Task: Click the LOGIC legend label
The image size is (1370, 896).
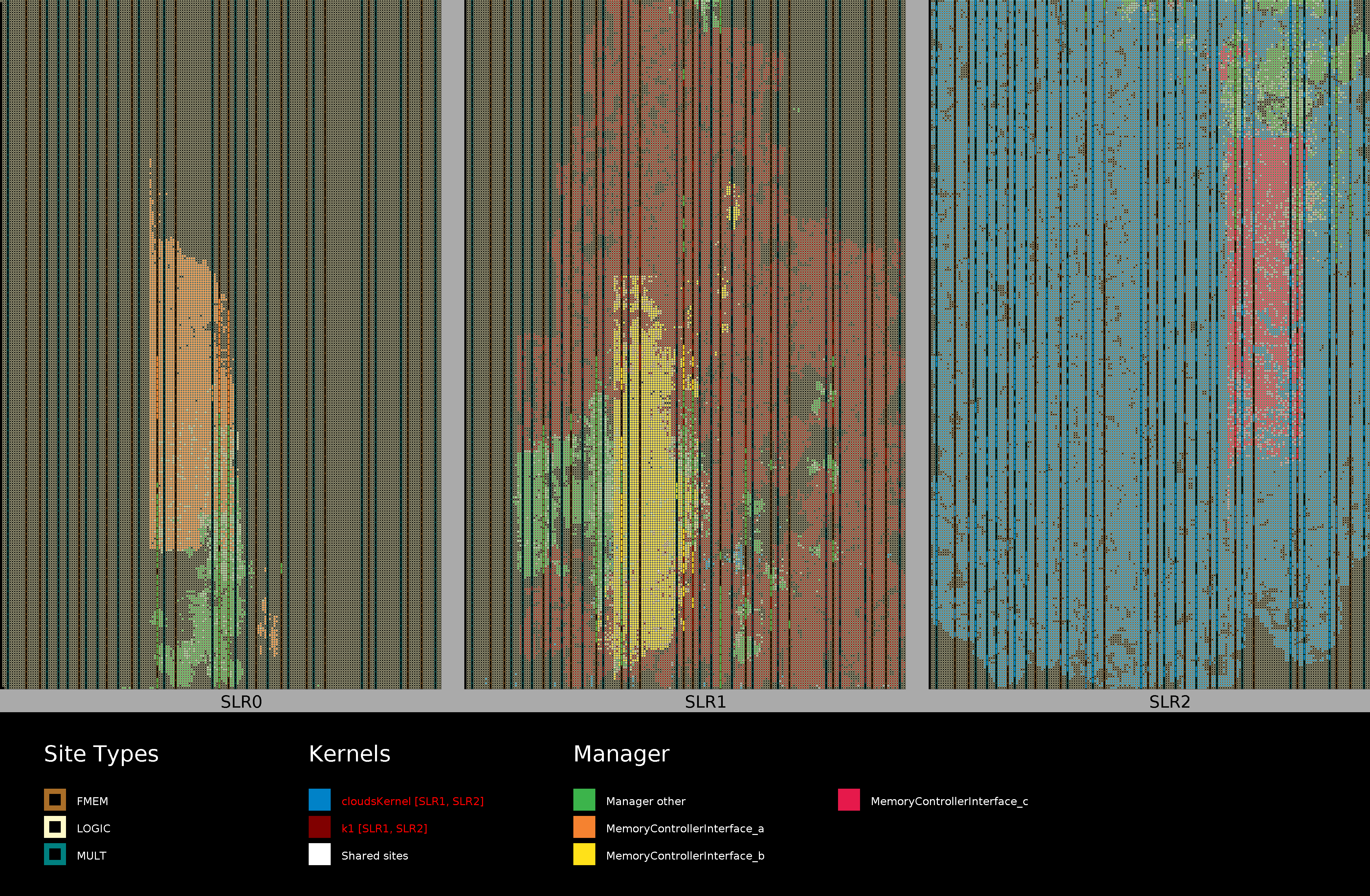Action: [93, 828]
